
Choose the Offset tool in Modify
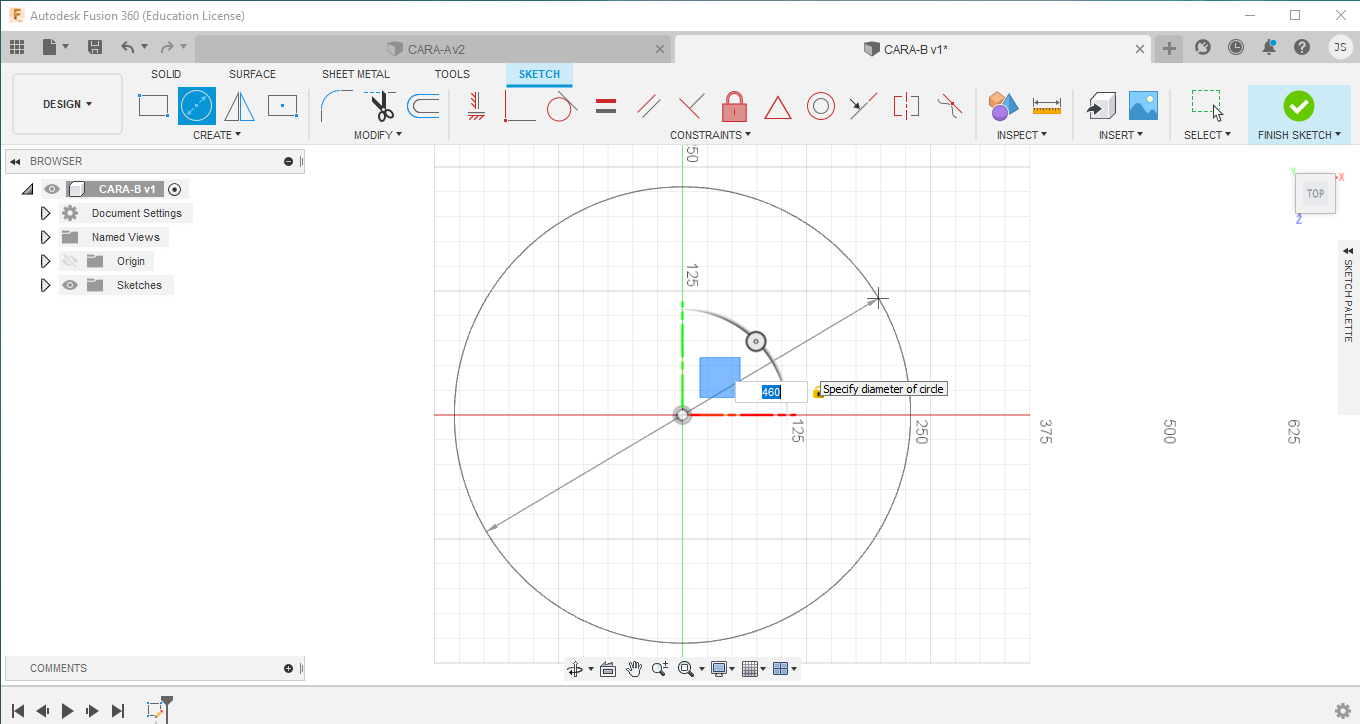pos(424,105)
